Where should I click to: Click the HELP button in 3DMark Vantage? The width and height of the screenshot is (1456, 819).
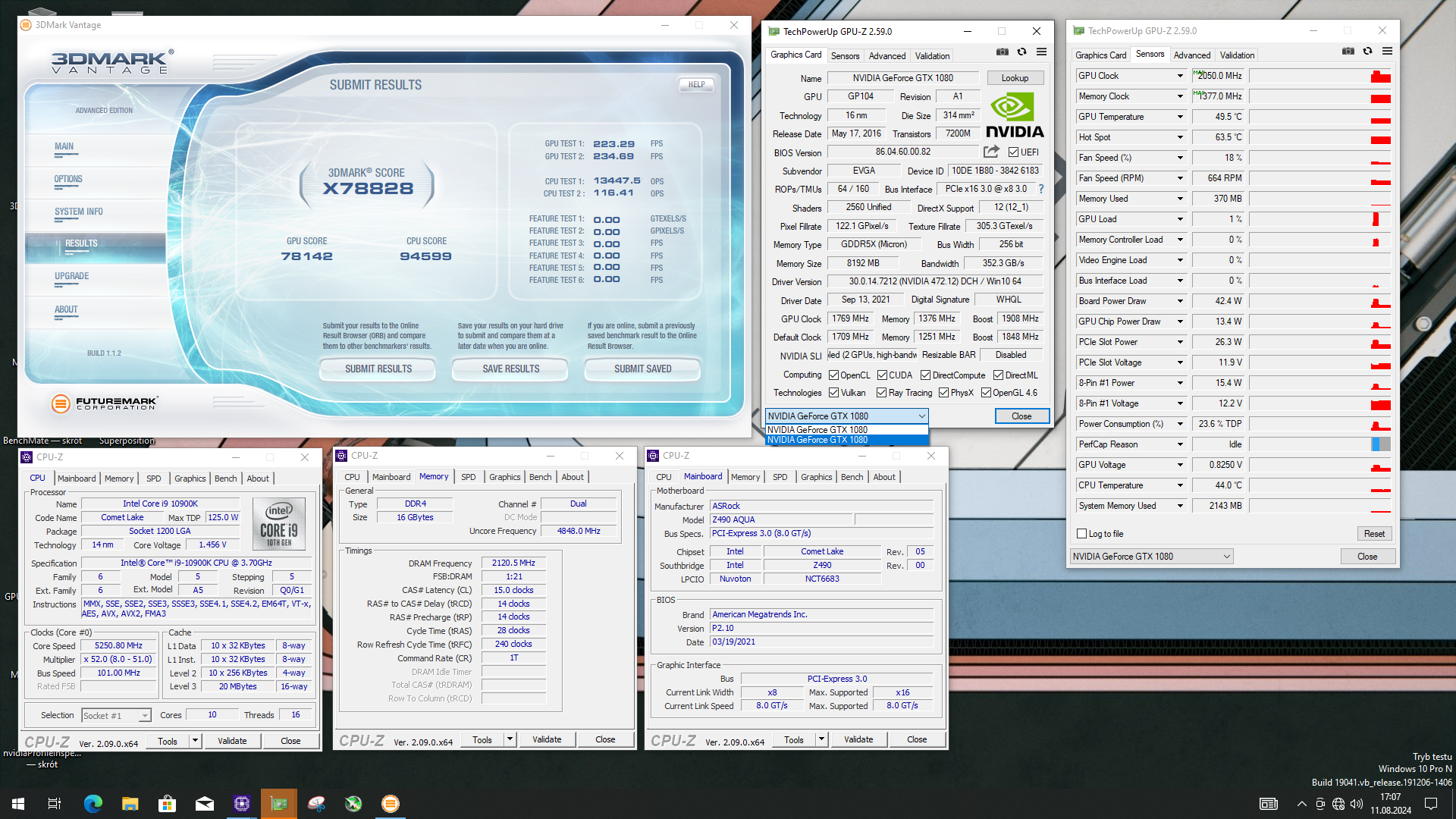(x=696, y=85)
